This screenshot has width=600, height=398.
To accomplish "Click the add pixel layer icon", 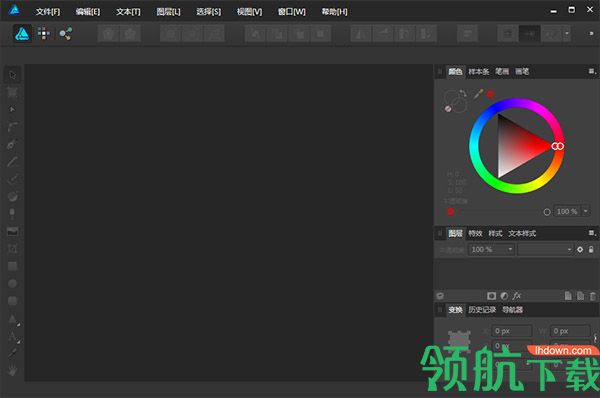I will (x=580, y=296).
